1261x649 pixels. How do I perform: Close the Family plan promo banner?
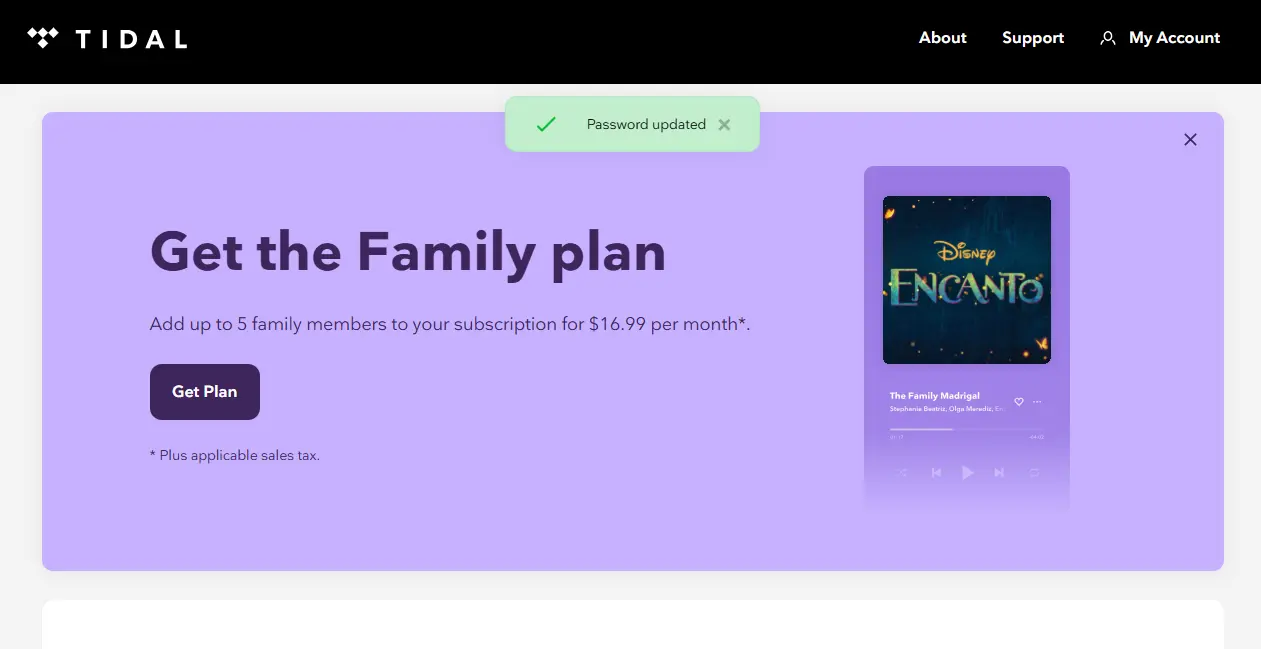click(x=1190, y=140)
